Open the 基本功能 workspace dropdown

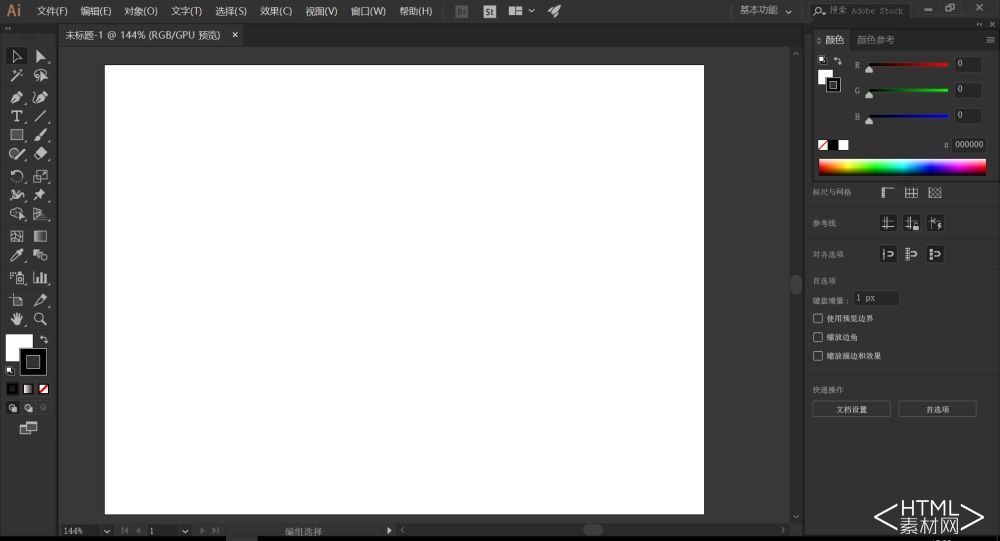(765, 10)
